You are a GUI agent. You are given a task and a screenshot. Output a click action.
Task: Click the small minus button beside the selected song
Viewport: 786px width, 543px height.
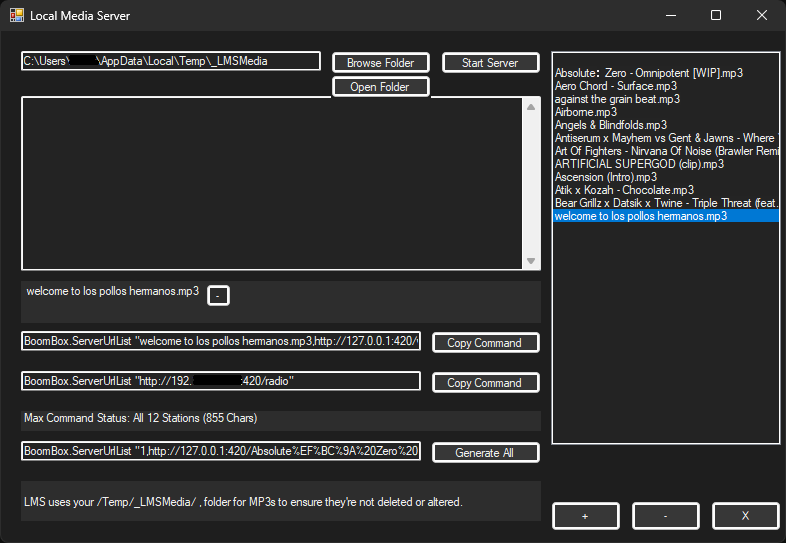coord(218,296)
